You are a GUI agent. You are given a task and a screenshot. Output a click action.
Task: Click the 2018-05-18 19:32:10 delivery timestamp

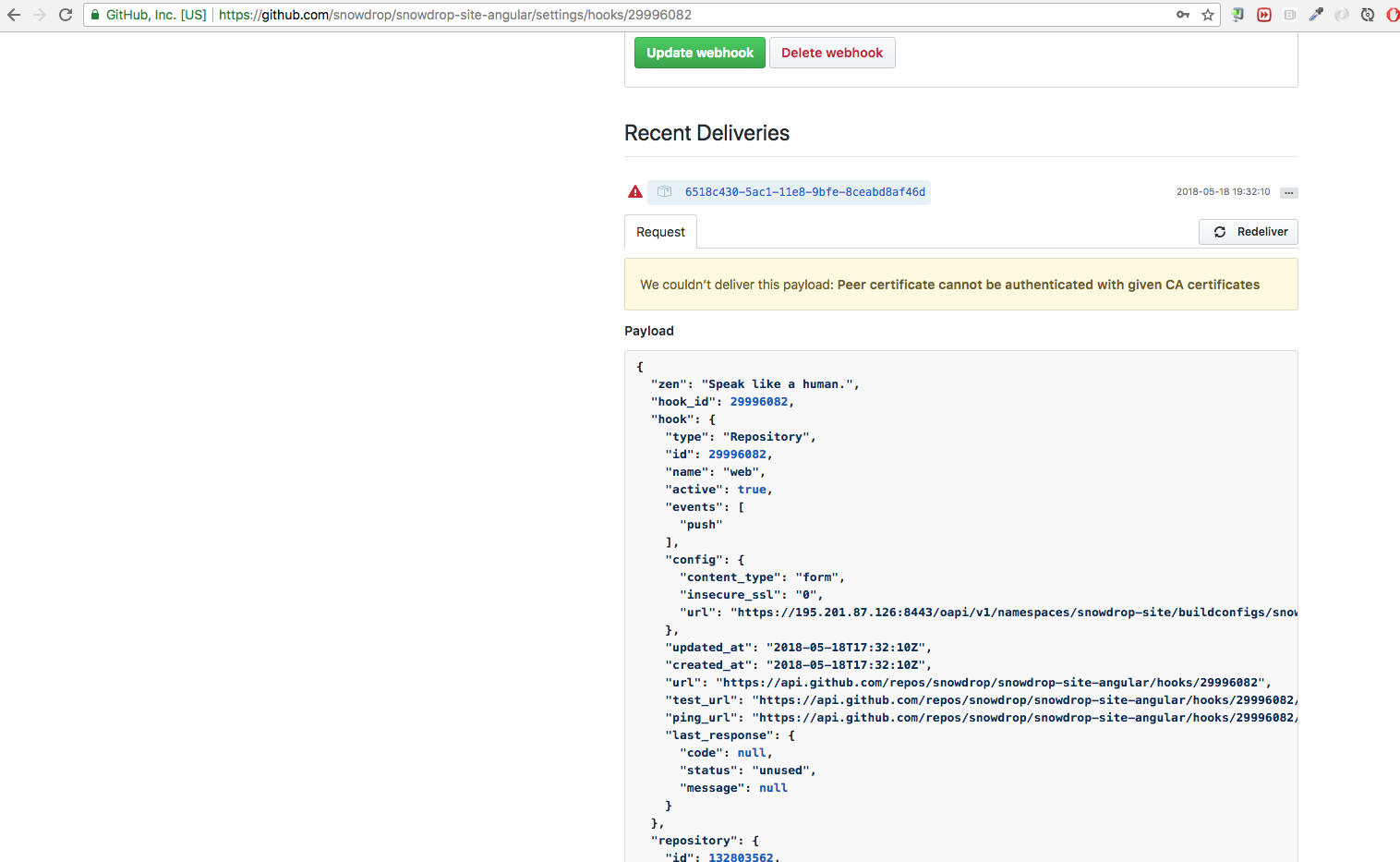[1223, 192]
